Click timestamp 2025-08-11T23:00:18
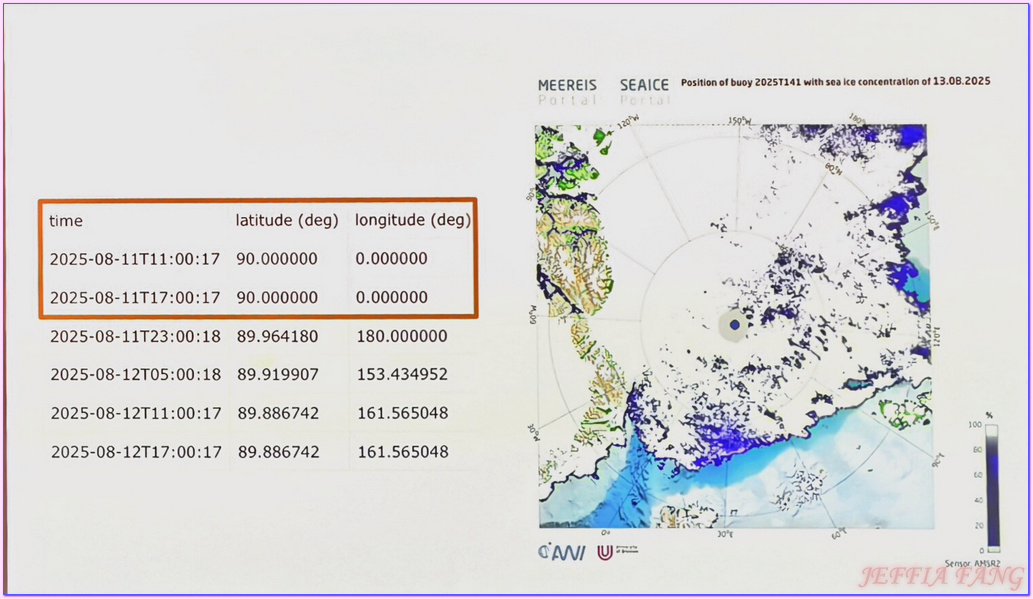Viewport: 1033px width, 599px height. [136, 337]
